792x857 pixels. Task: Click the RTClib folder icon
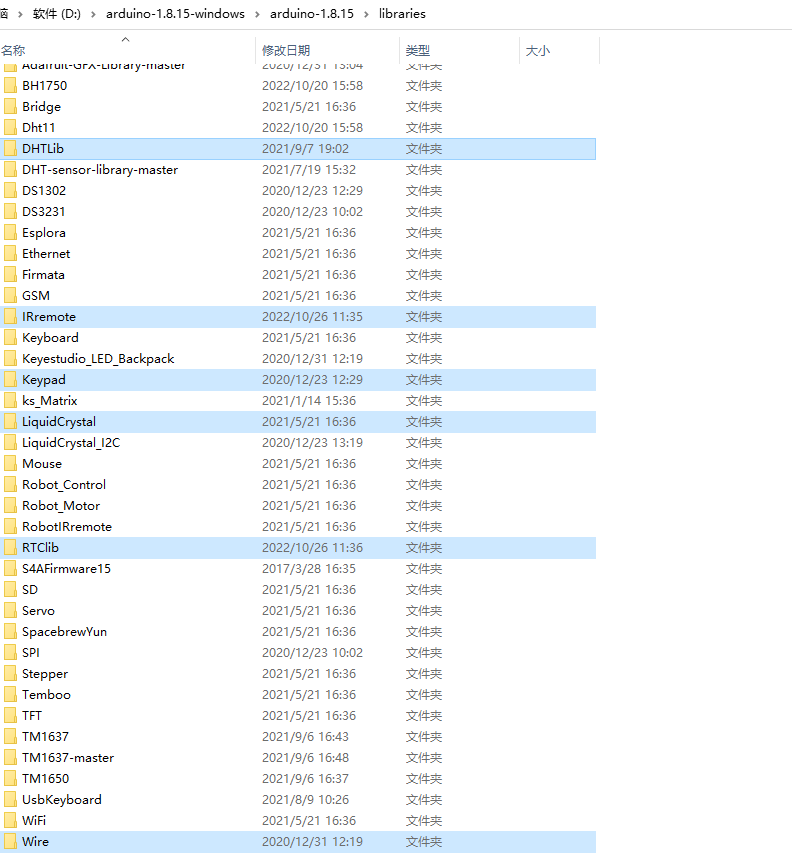[10, 548]
